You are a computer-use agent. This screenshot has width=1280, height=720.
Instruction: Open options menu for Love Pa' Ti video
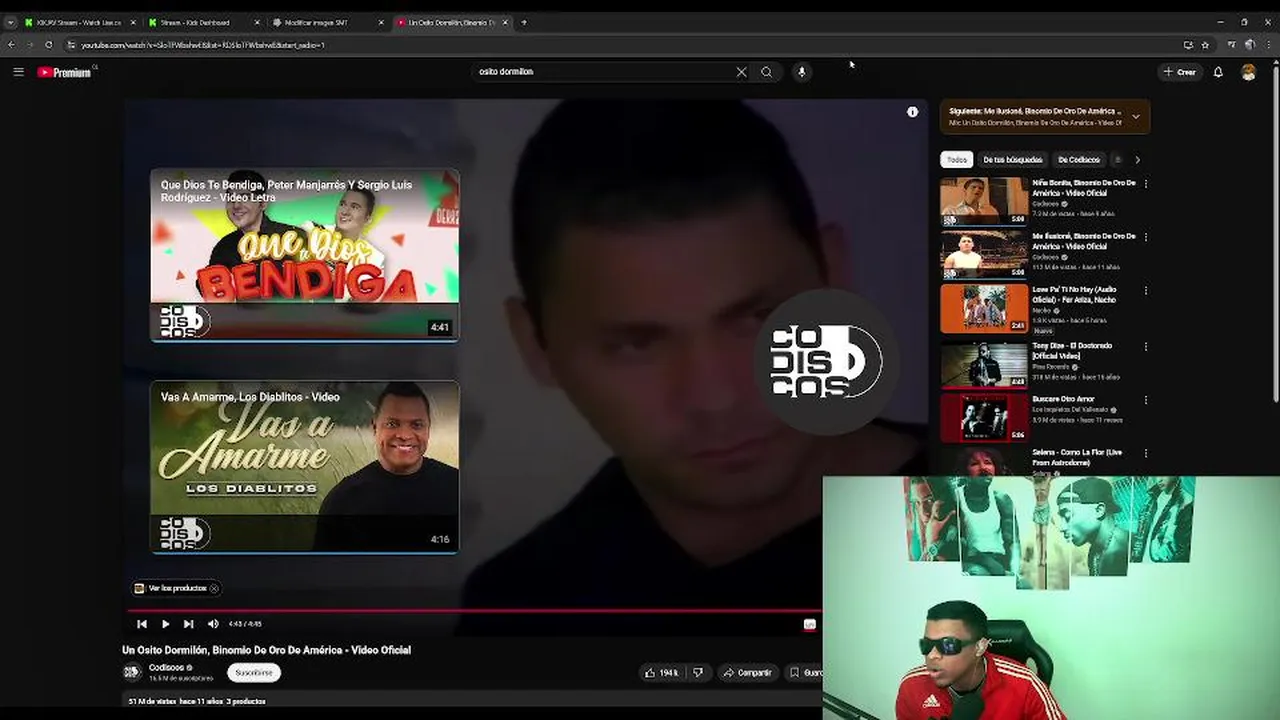click(1146, 291)
